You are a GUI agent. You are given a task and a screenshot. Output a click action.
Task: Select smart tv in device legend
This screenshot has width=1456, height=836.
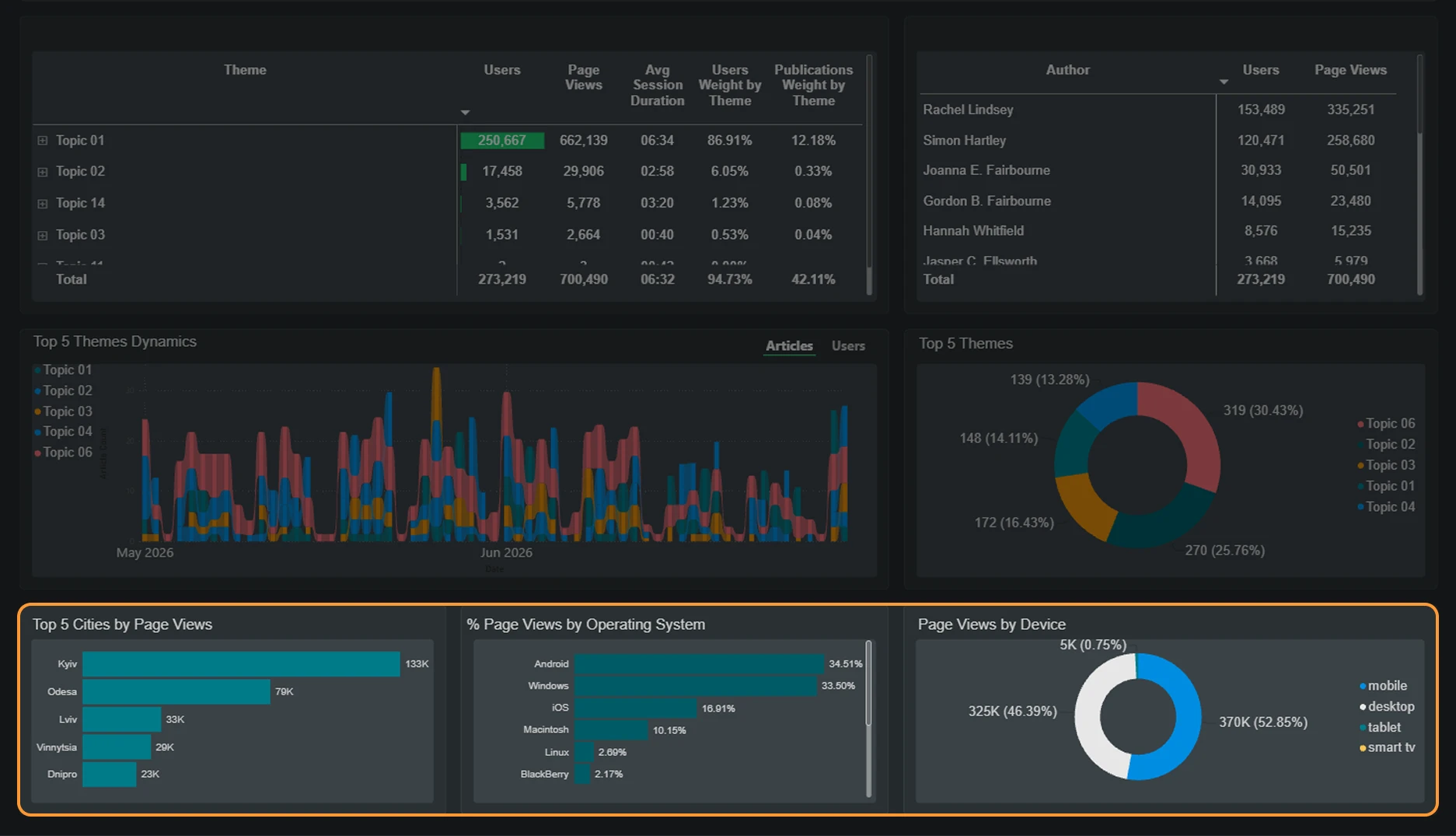point(1387,747)
